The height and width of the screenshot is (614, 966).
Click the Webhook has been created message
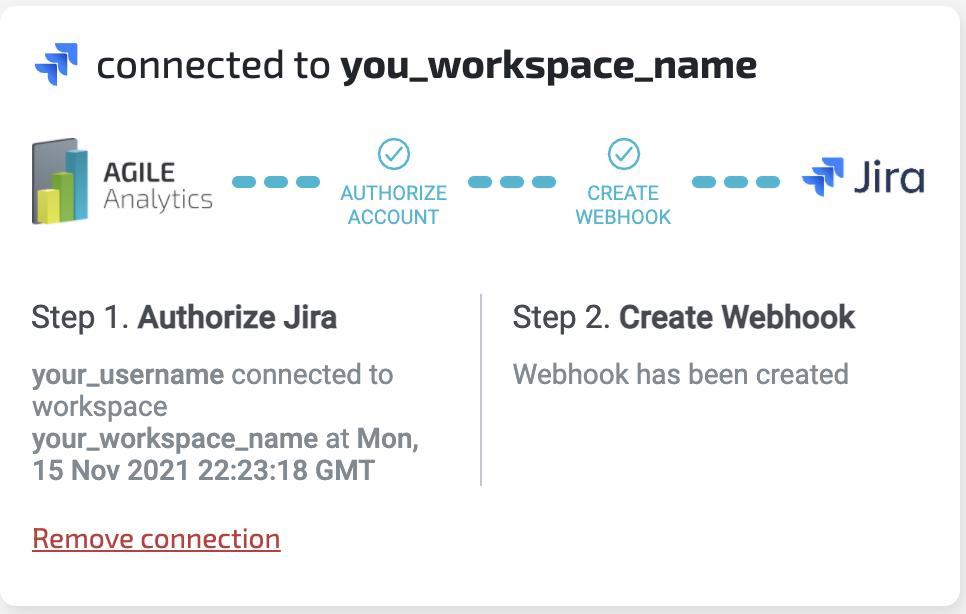[x=680, y=375]
